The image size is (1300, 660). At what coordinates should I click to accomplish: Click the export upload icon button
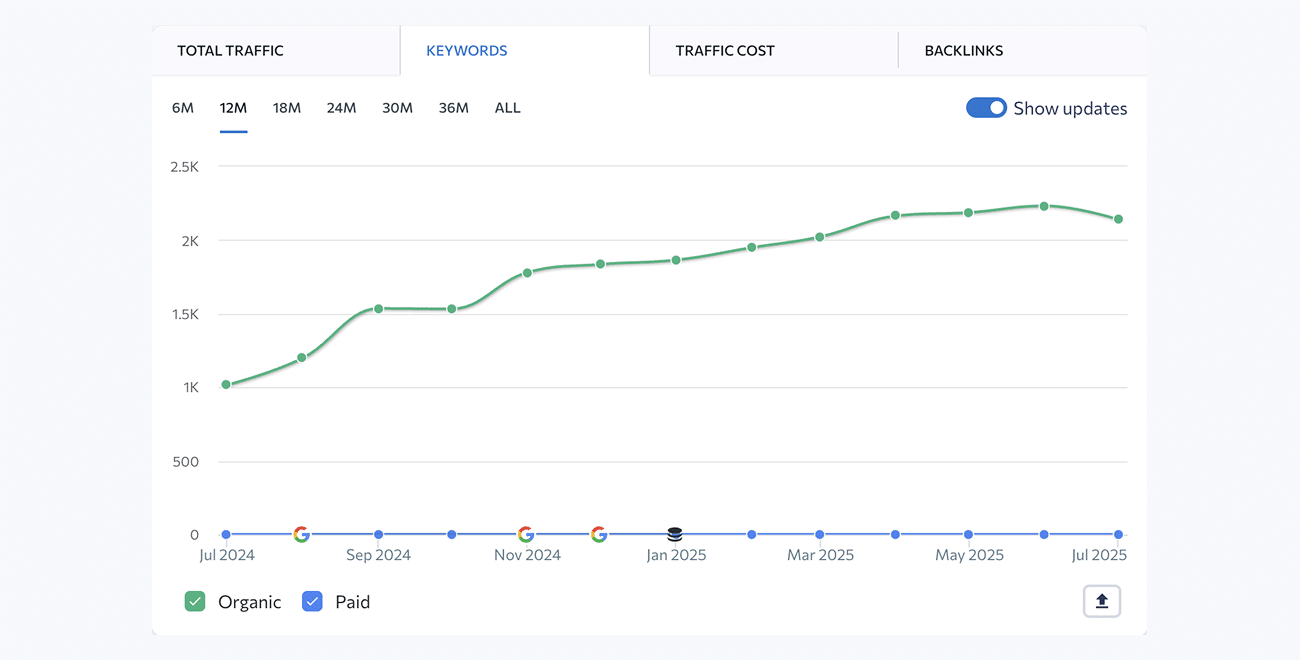(x=1102, y=601)
